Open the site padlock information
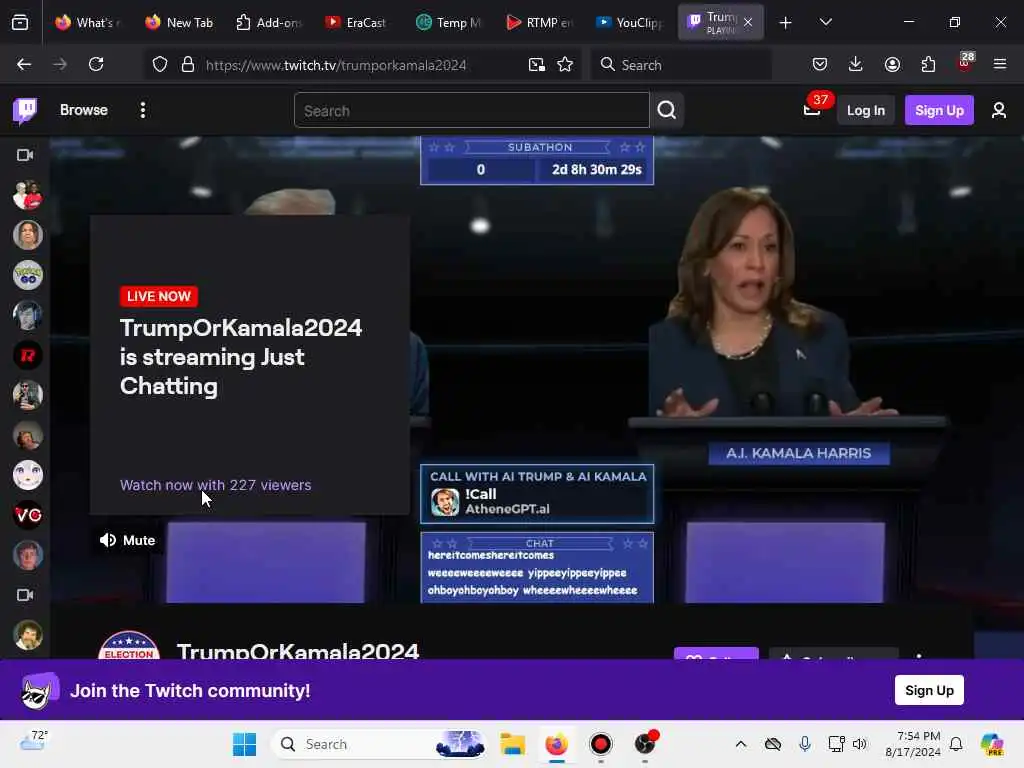 pos(188,65)
